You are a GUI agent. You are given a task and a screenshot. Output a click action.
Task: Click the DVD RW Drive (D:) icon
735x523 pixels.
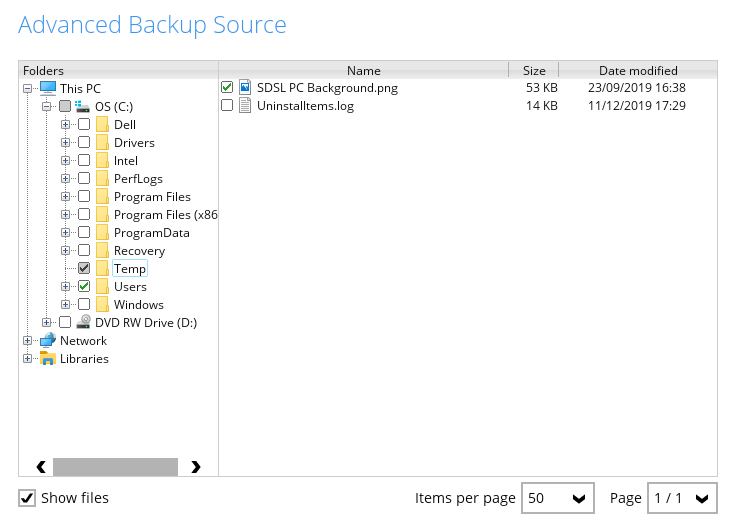click(x=83, y=322)
